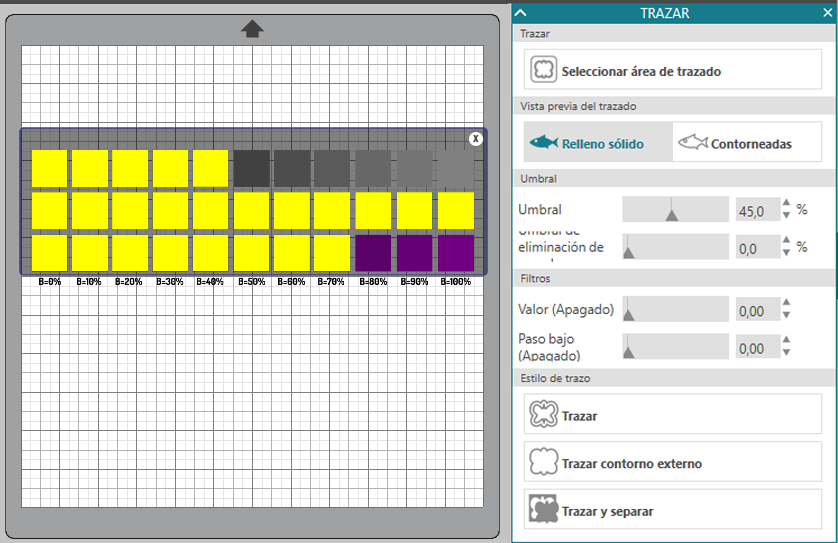
Task: Click the outer contour trace icon
Action: click(544, 462)
